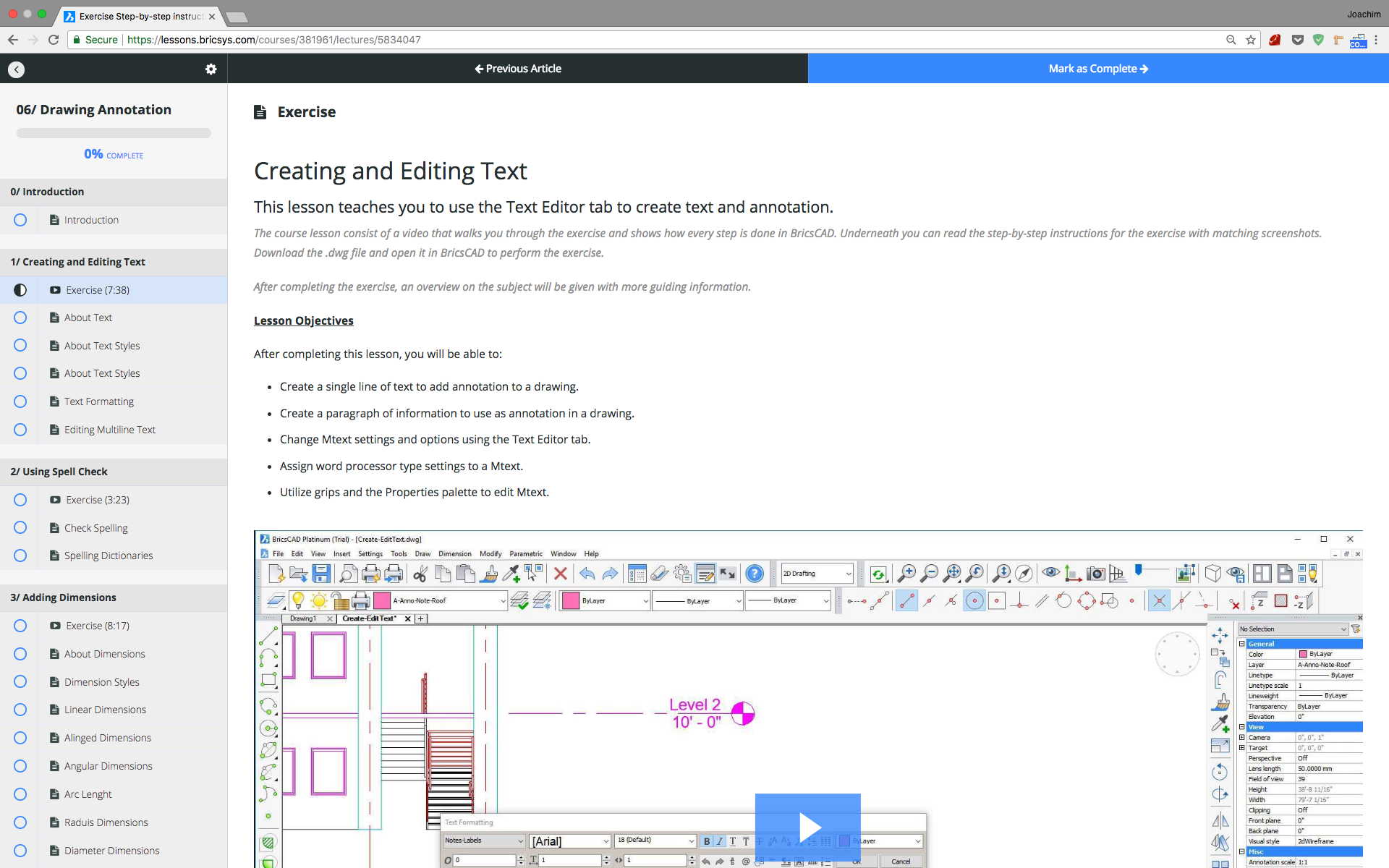Image resolution: width=1389 pixels, height=868 pixels.
Task: Click the BricsCAD redo arrow icon
Action: pos(610,574)
